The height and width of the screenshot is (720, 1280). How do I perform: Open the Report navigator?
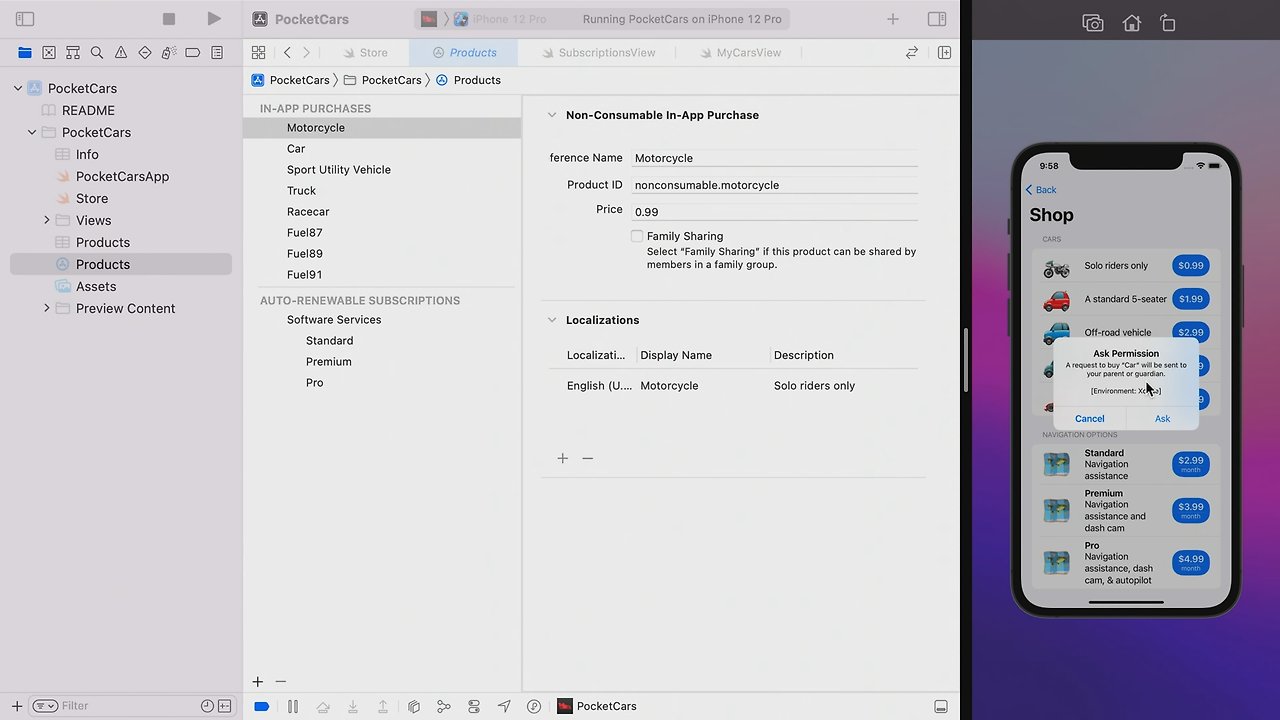[x=217, y=52]
